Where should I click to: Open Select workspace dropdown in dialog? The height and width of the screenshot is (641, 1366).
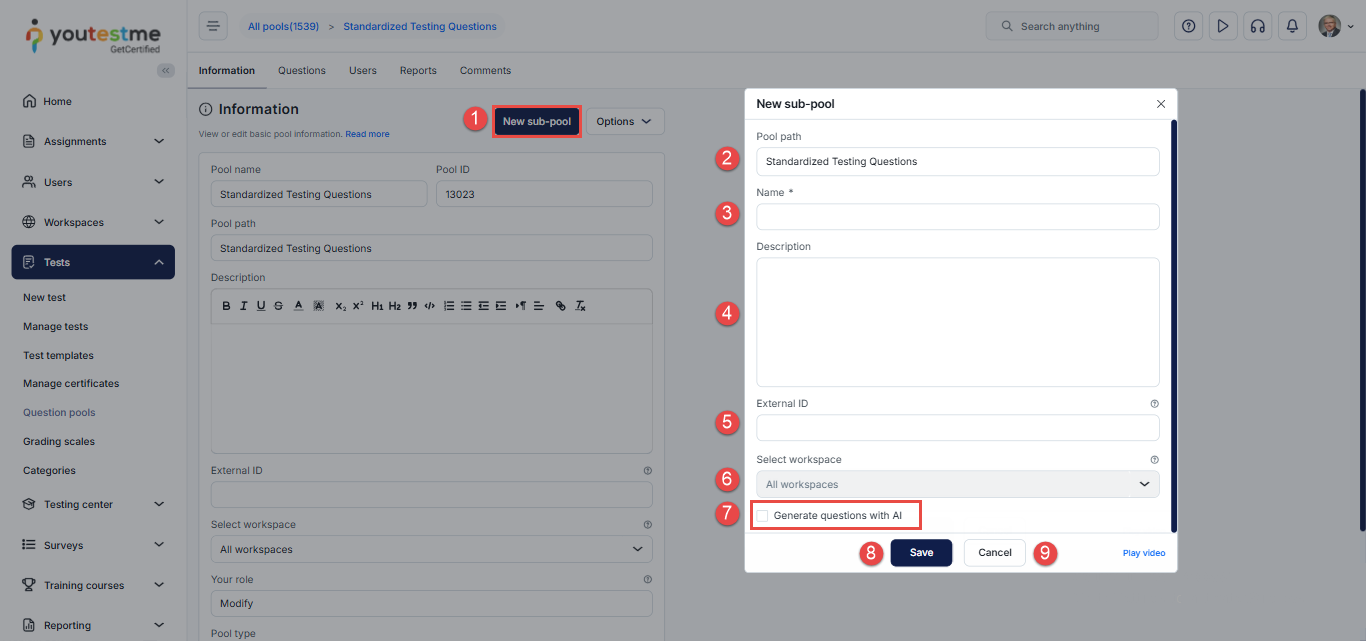click(957, 484)
